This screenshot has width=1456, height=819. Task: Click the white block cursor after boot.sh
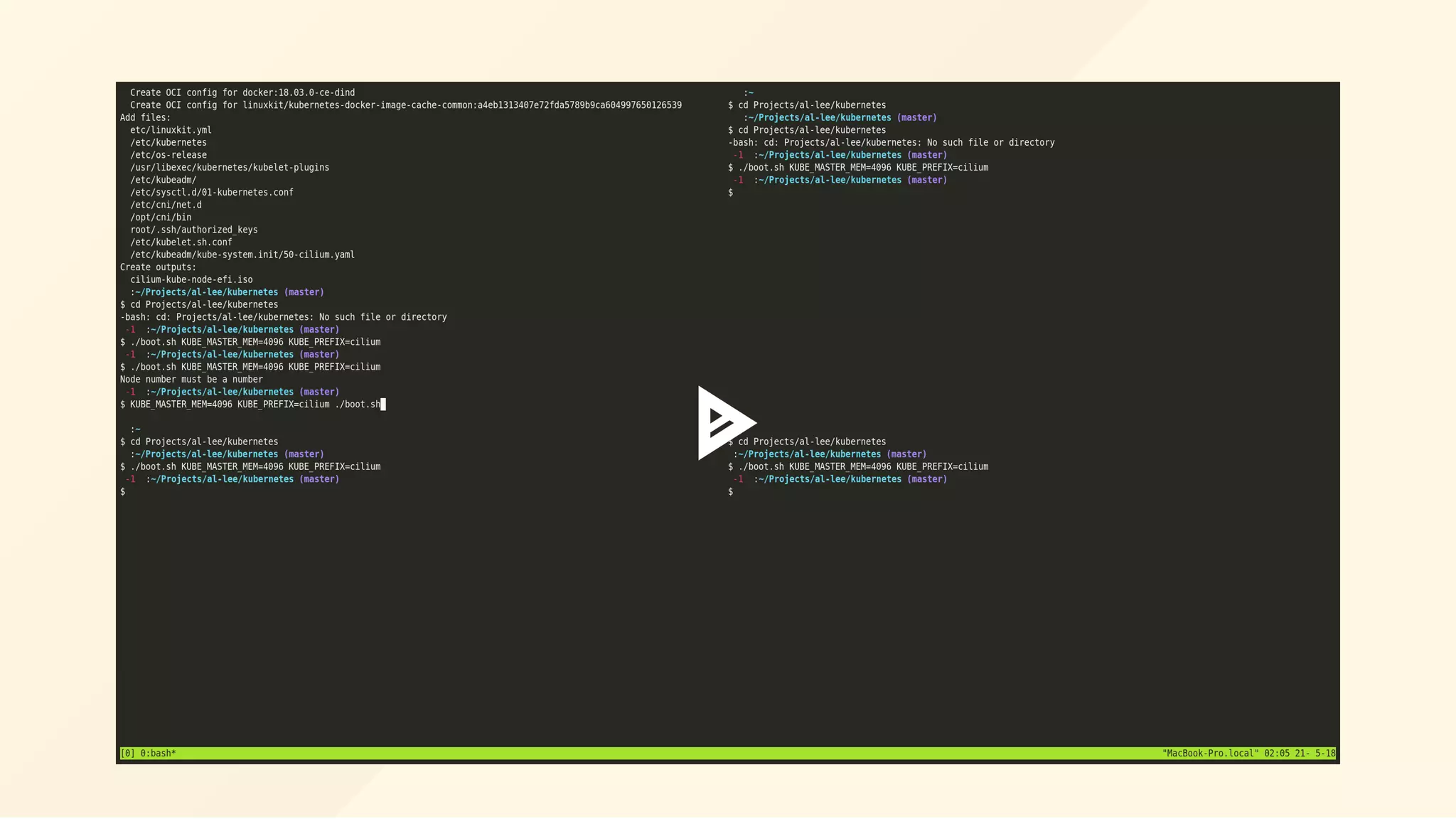pyautogui.click(x=383, y=405)
